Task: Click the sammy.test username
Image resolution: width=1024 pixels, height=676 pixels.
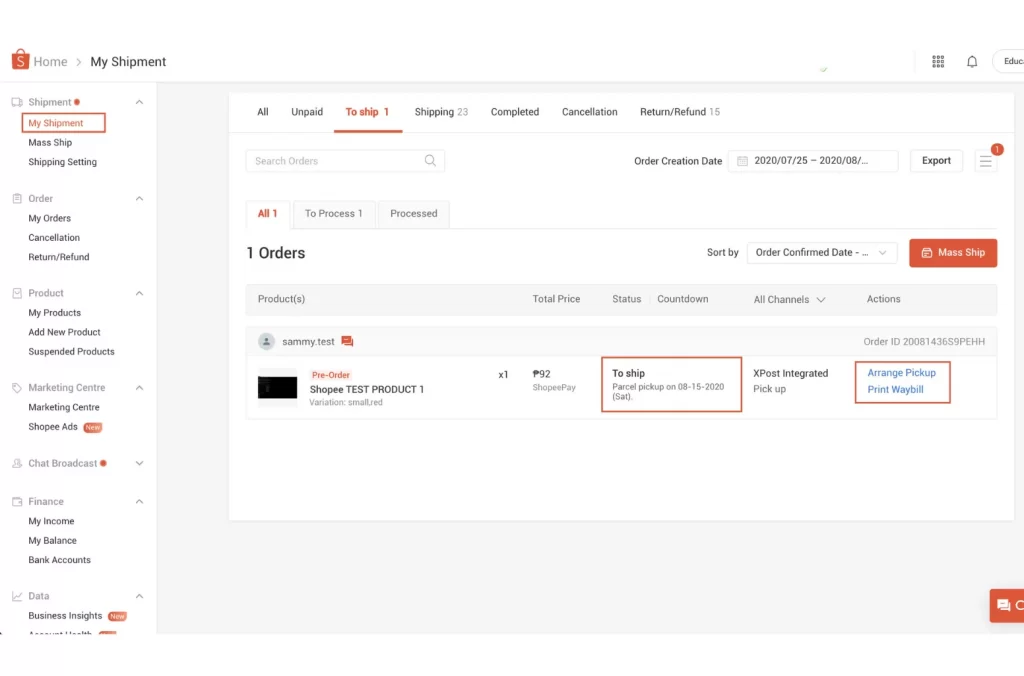Action: click(308, 342)
